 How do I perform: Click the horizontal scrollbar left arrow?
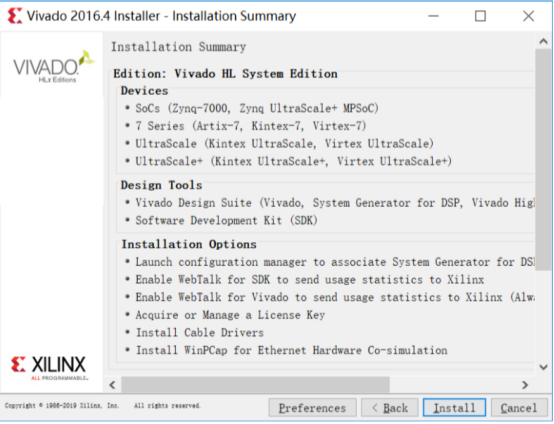(x=113, y=384)
